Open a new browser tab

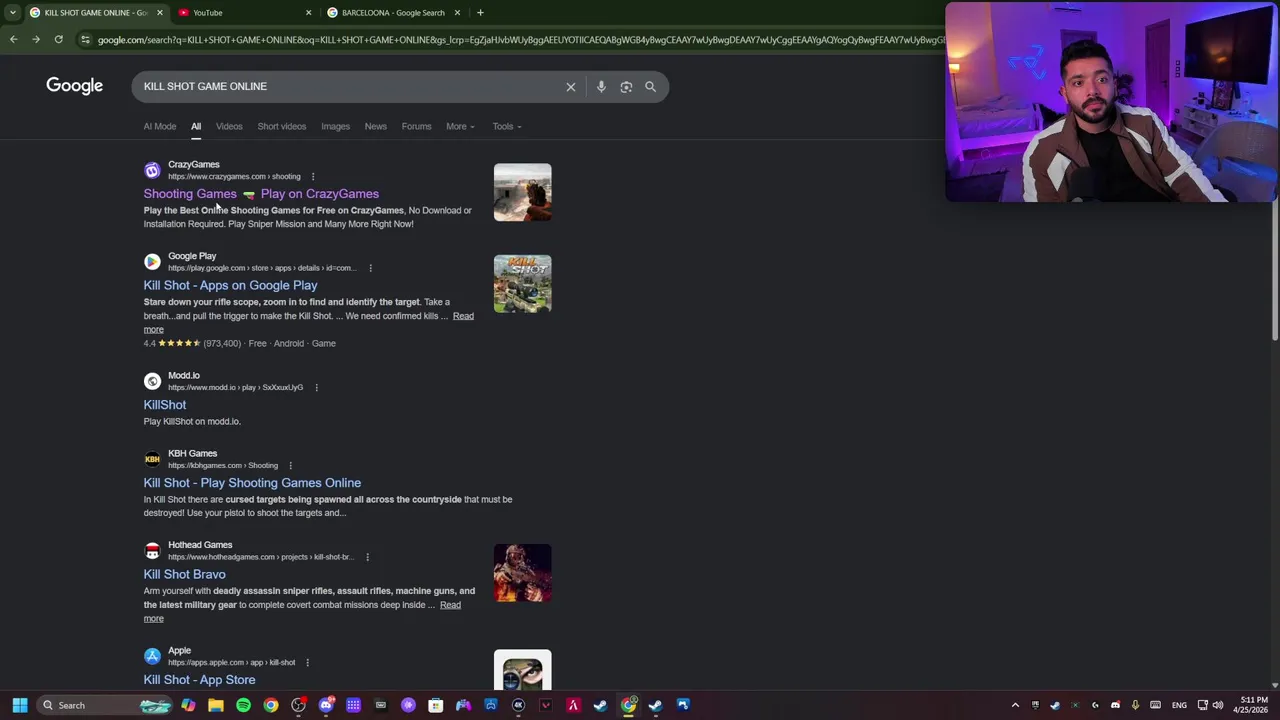pyautogui.click(x=480, y=13)
